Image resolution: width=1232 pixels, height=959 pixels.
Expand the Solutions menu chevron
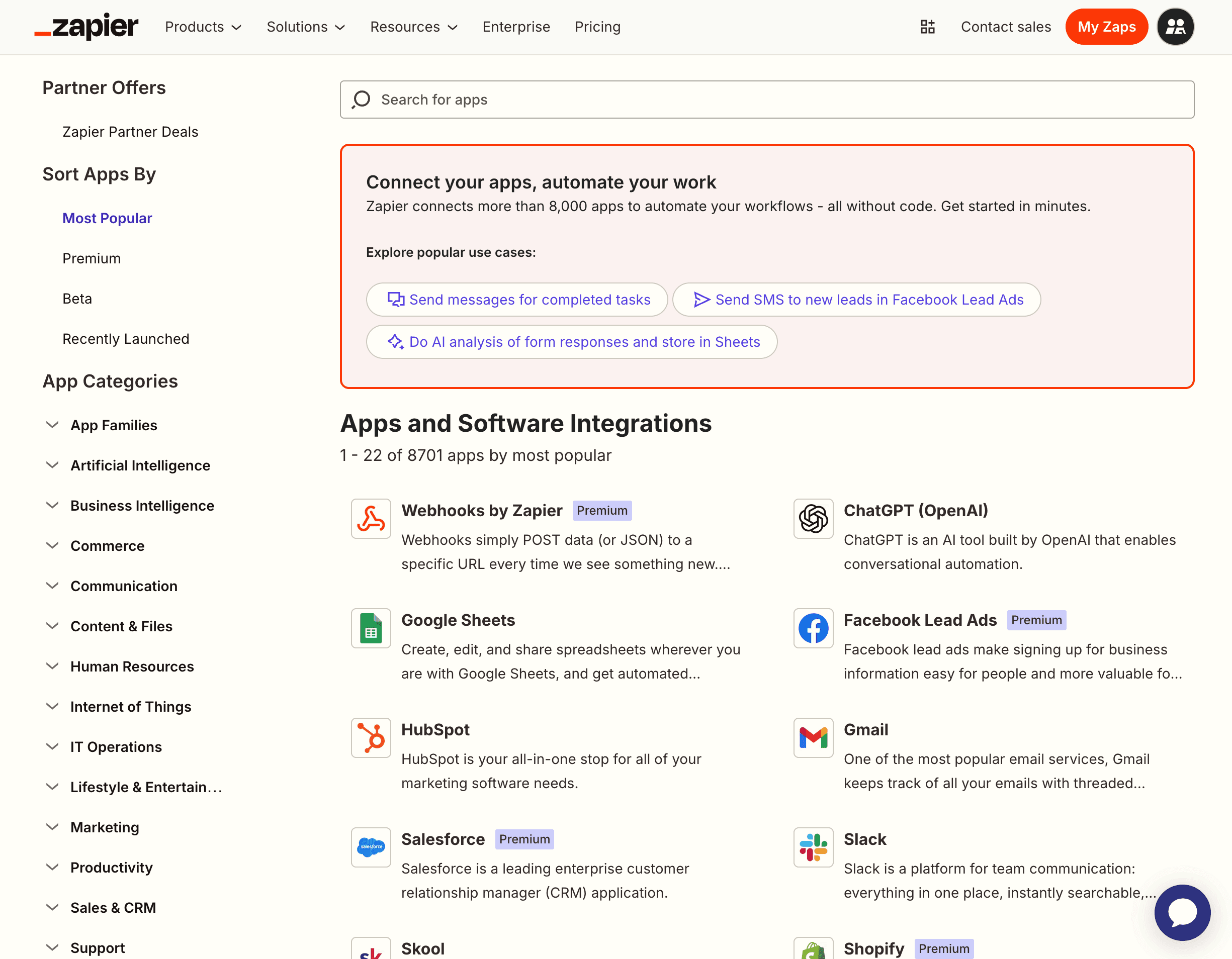click(x=339, y=28)
